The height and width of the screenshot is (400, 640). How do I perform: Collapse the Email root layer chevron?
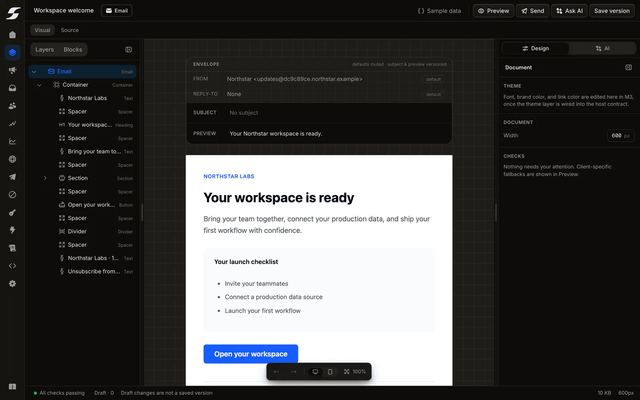point(34,72)
